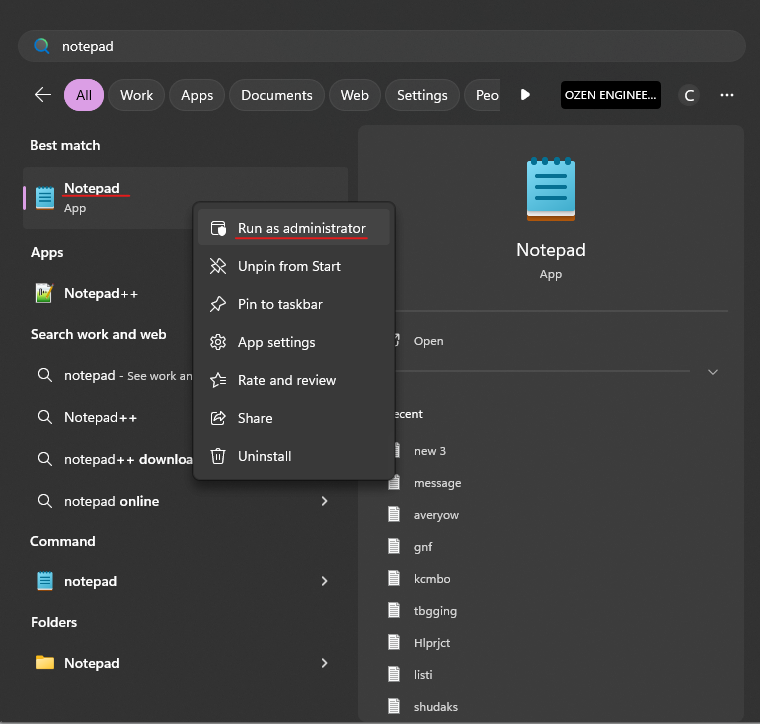Open the recent file named message
760x724 pixels.
click(437, 483)
